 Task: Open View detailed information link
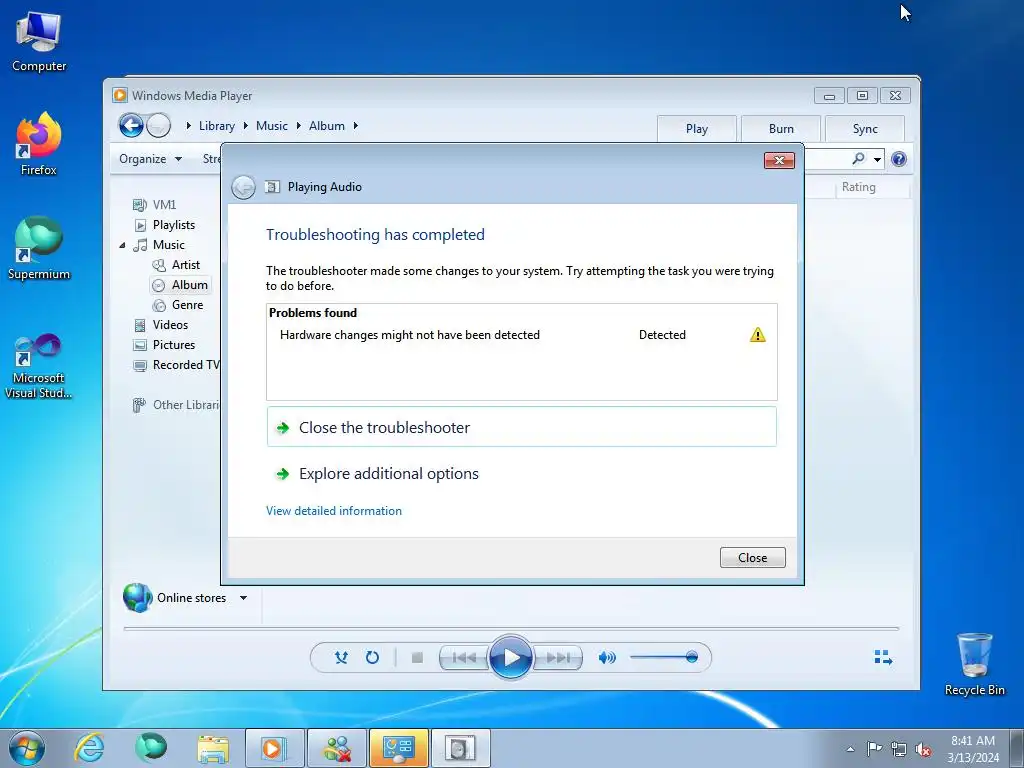[x=334, y=511]
